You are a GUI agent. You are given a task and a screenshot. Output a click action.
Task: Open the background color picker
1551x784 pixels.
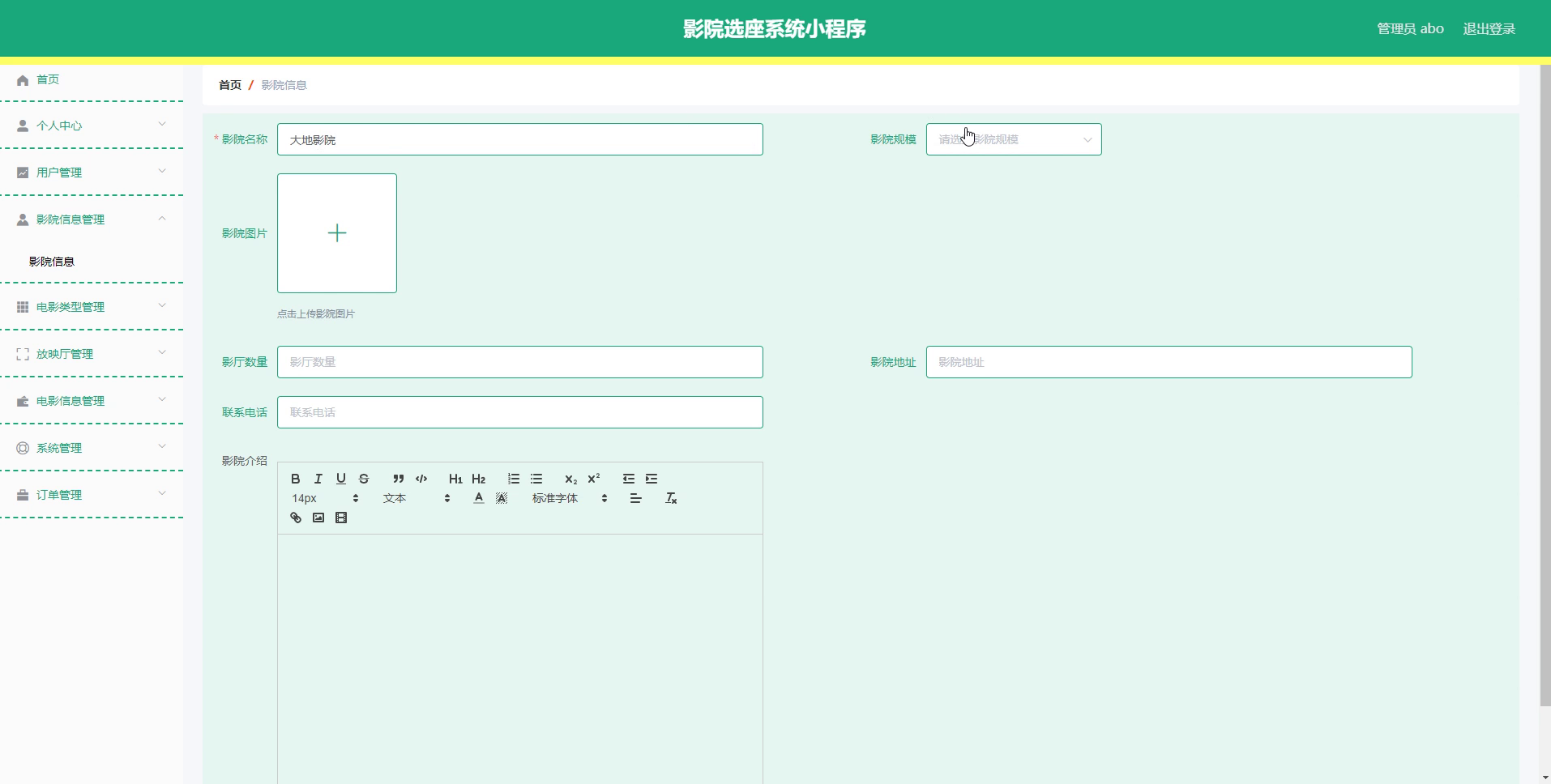point(502,498)
